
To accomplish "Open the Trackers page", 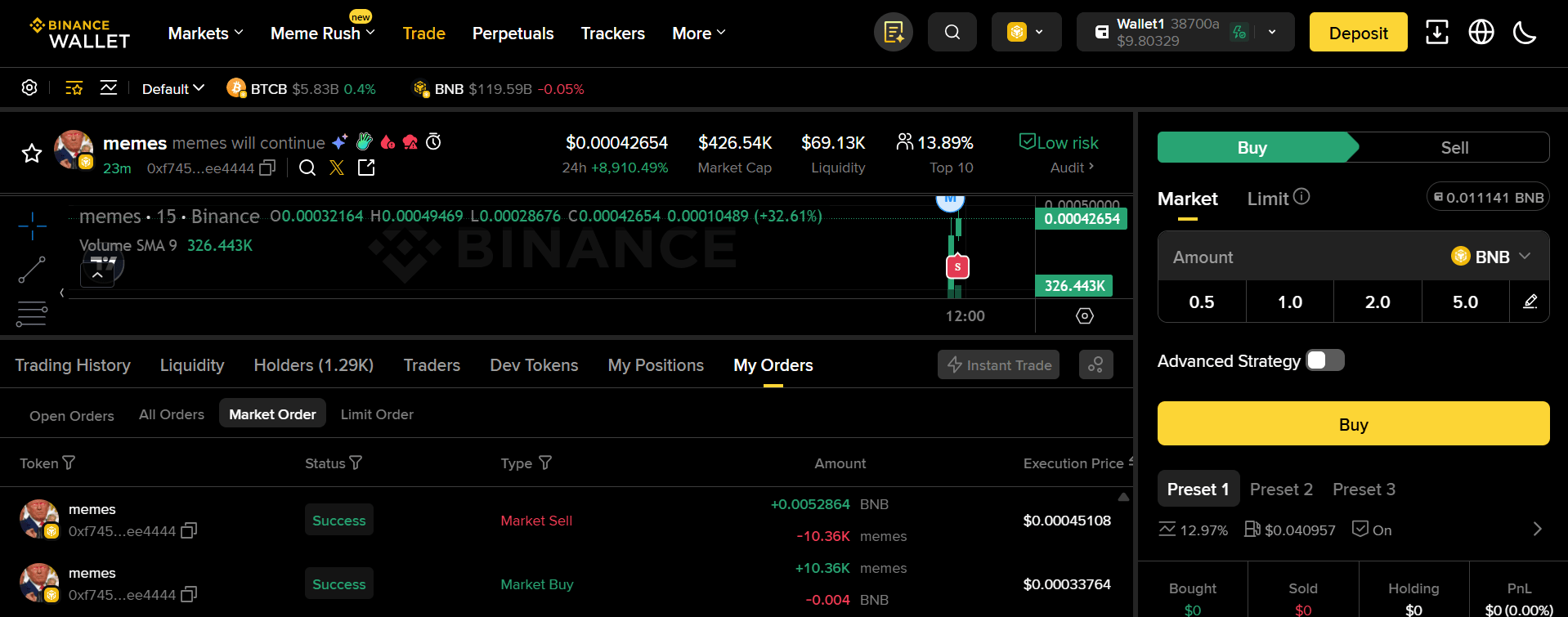I will pos(612,34).
